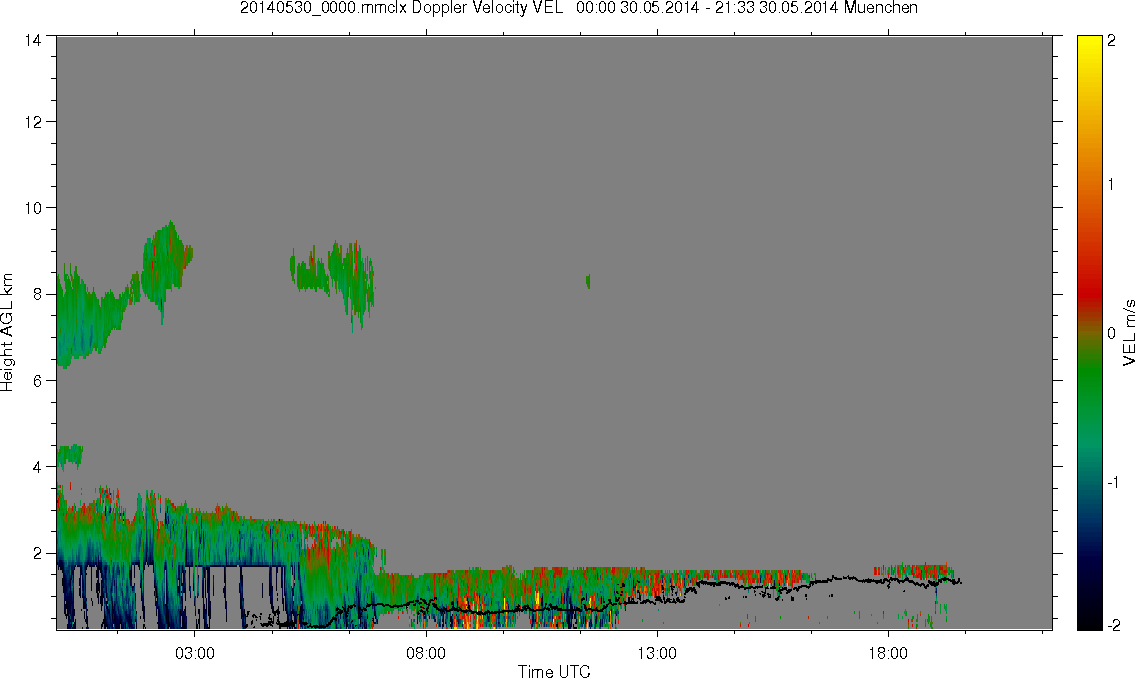Click the colorbar value -2 label
1135x678 pixels.
[1113, 626]
